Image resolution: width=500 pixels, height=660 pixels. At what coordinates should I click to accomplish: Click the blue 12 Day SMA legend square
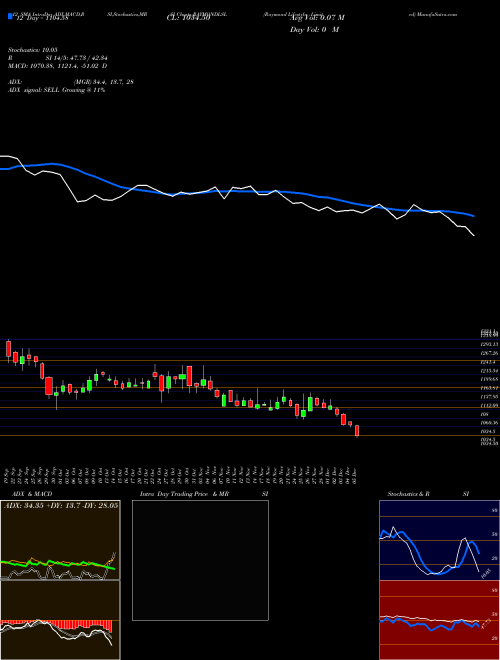(x=10, y=17)
